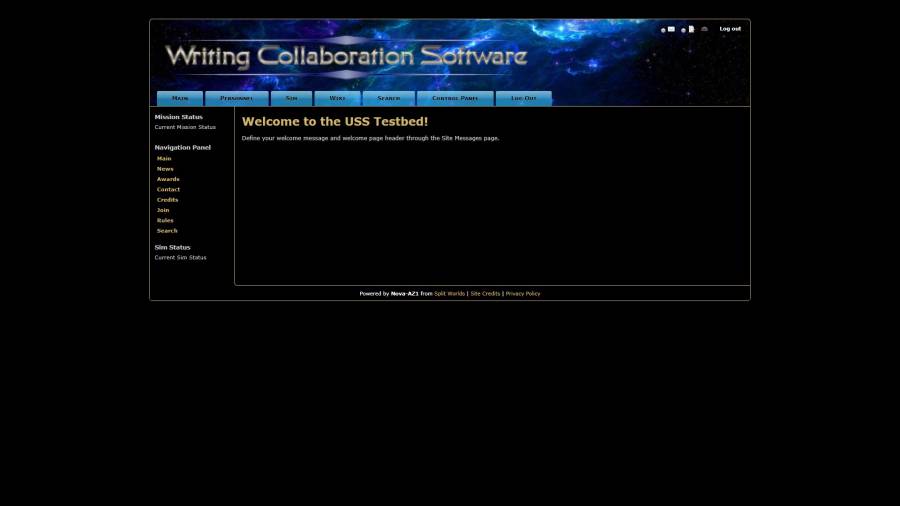Open Rules in the Navigation Panel
The image size is (900, 506).
point(165,220)
